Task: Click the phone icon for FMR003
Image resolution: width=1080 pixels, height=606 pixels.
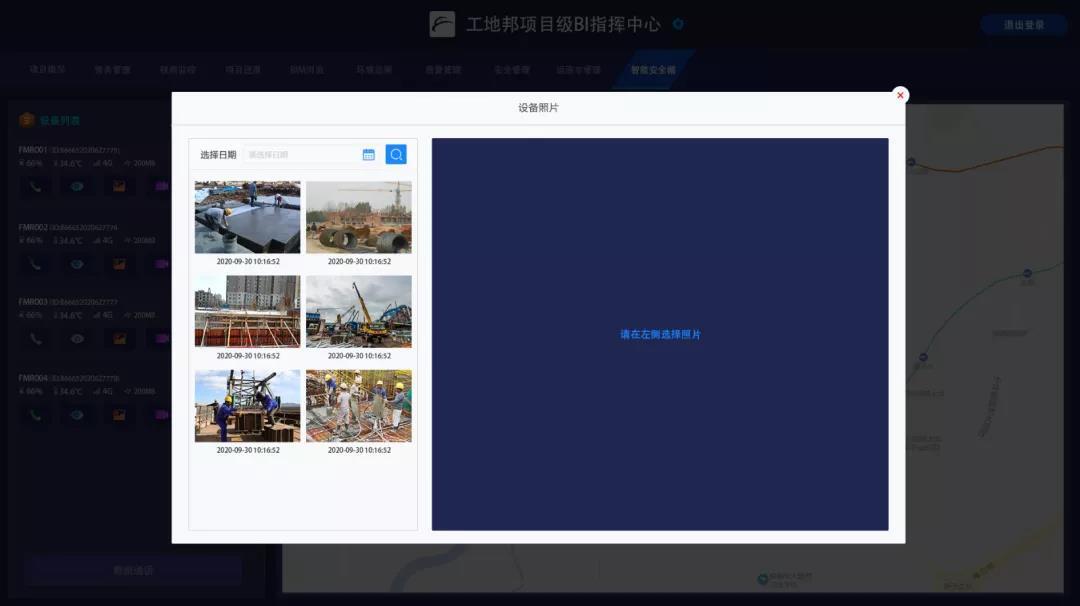Action: pos(35,339)
